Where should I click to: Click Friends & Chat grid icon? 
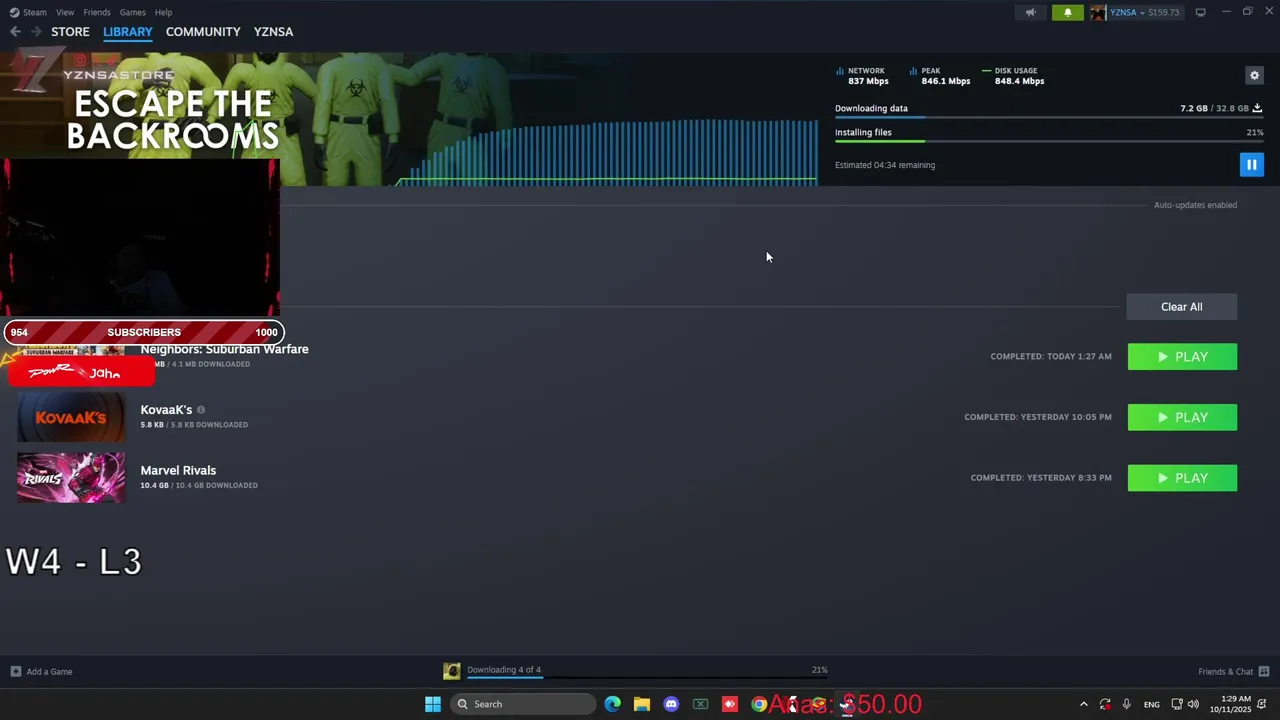coord(1264,671)
